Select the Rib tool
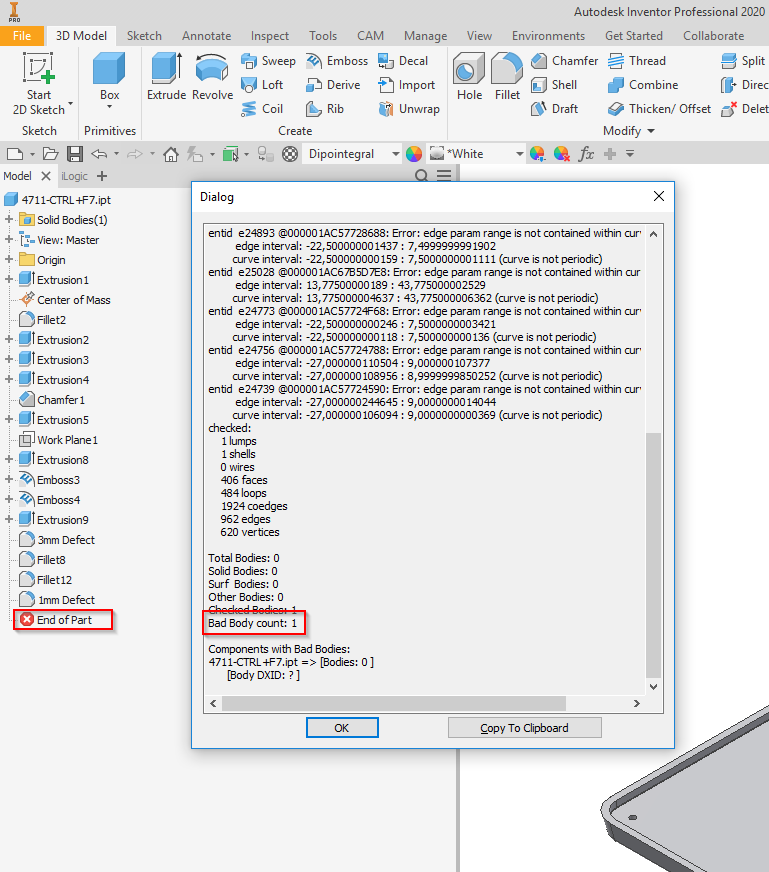The height and width of the screenshot is (872, 769). 325,108
